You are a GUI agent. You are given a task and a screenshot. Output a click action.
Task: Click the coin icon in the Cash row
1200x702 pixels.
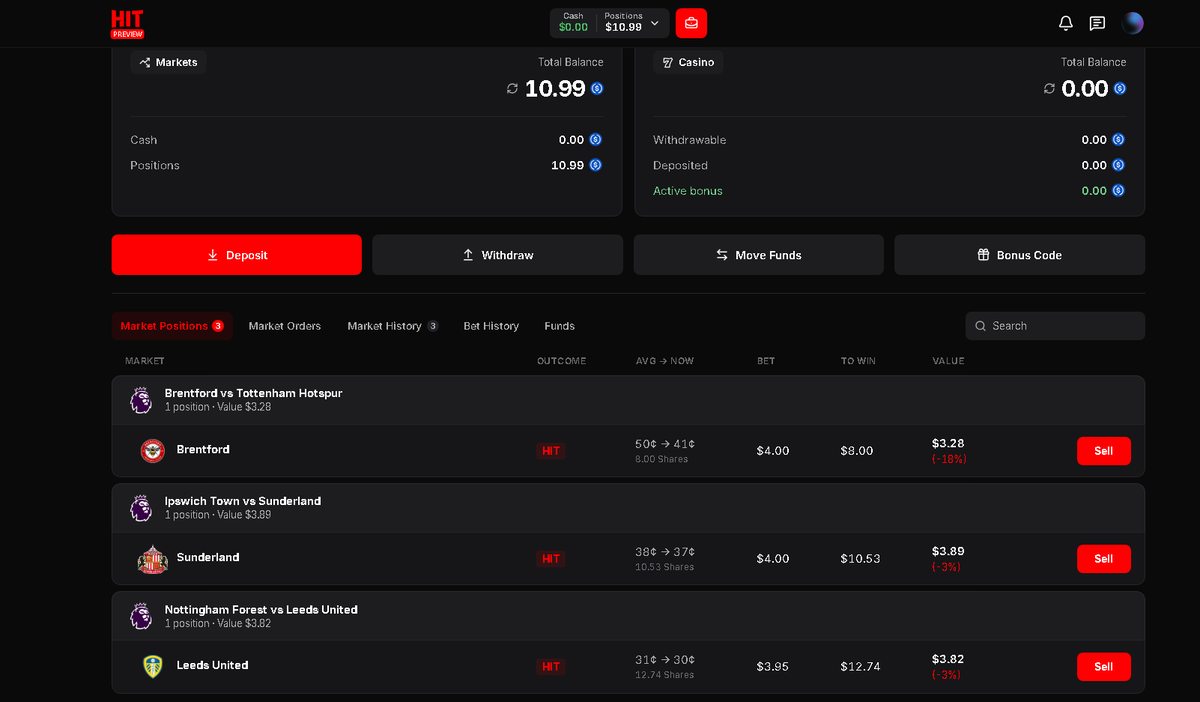click(x=596, y=140)
